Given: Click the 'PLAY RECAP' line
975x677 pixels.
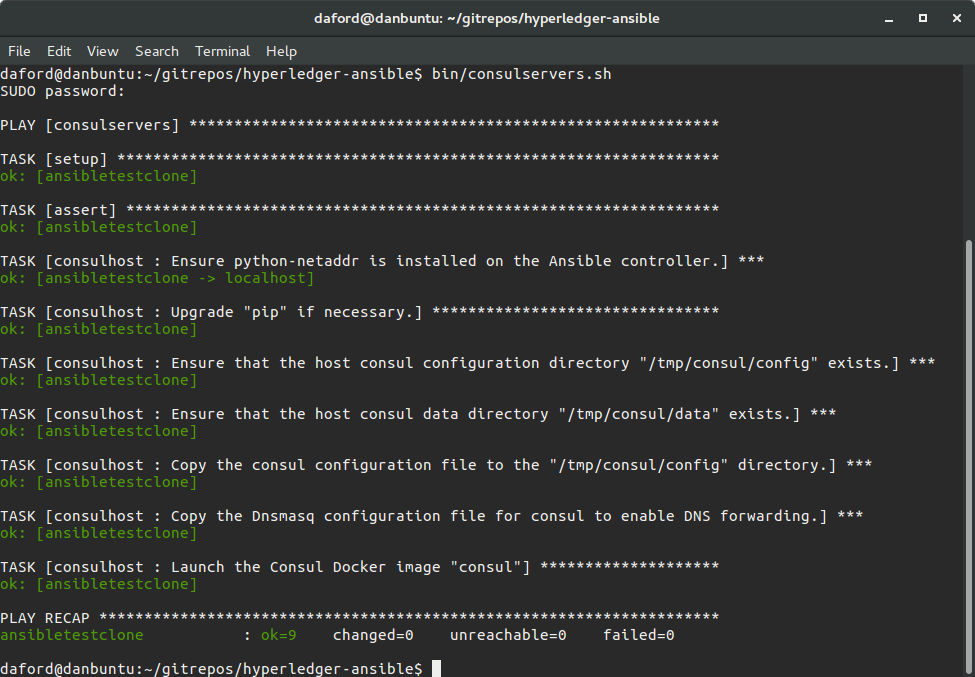Looking at the screenshot, I should 359,617.
